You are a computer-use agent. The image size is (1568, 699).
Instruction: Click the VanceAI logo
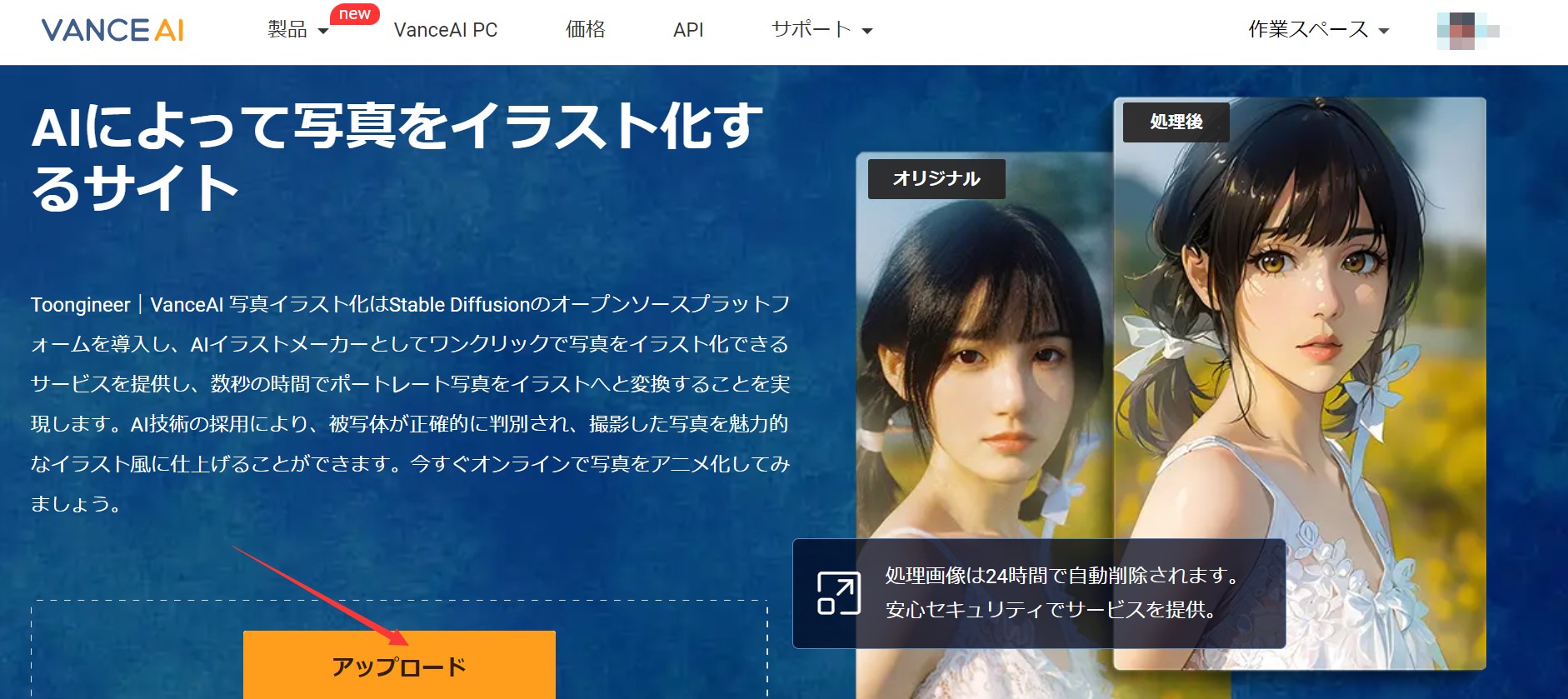[112, 31]
